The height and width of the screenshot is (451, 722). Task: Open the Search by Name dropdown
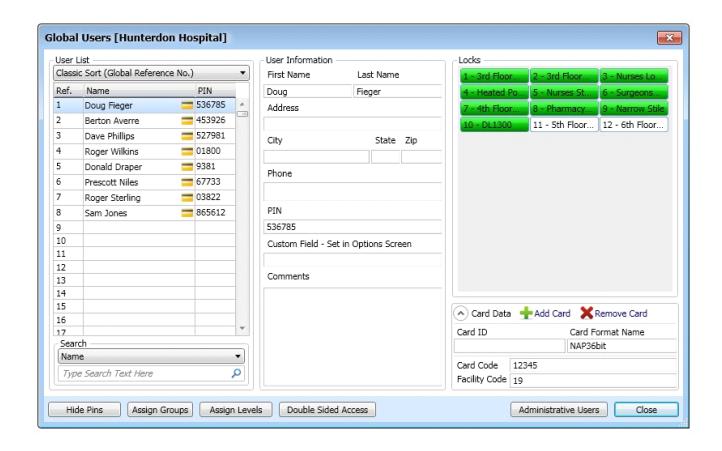151,356
